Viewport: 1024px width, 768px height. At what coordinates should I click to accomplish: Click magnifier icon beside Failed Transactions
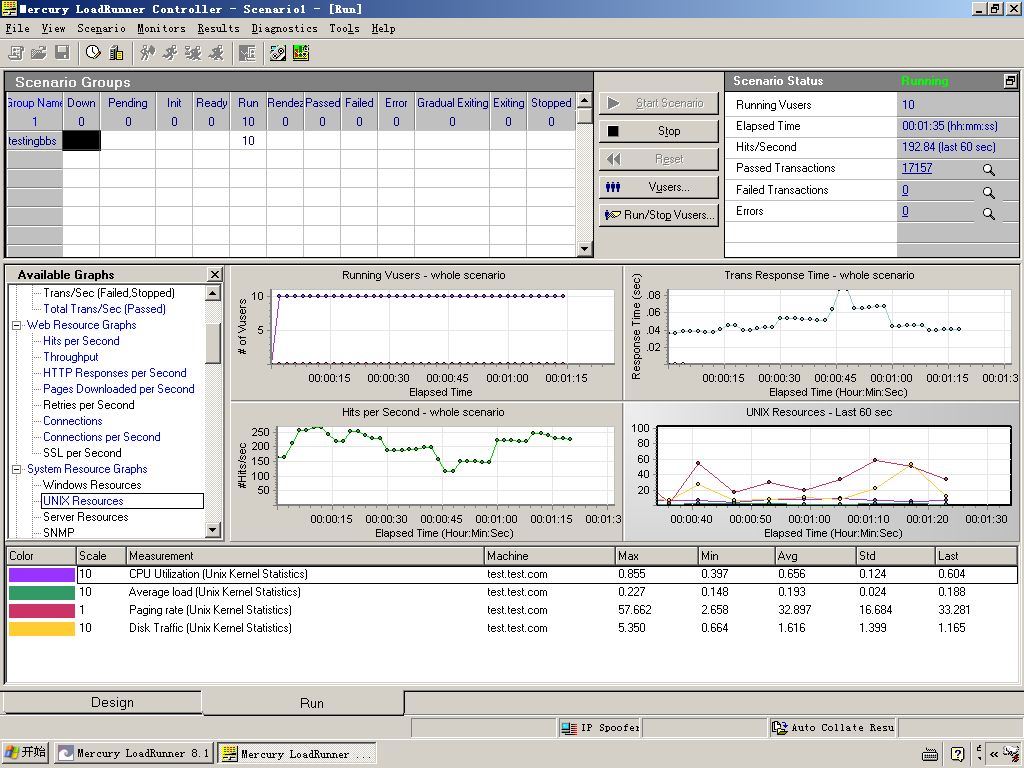(x=988, y=192)
